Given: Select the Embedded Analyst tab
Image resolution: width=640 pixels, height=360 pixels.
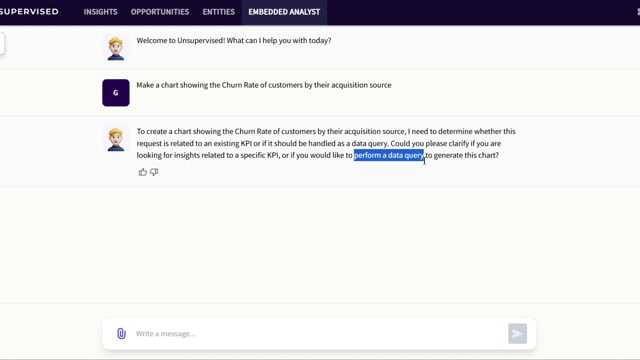Looking at the screenshot, I should (x=284, y=12).
